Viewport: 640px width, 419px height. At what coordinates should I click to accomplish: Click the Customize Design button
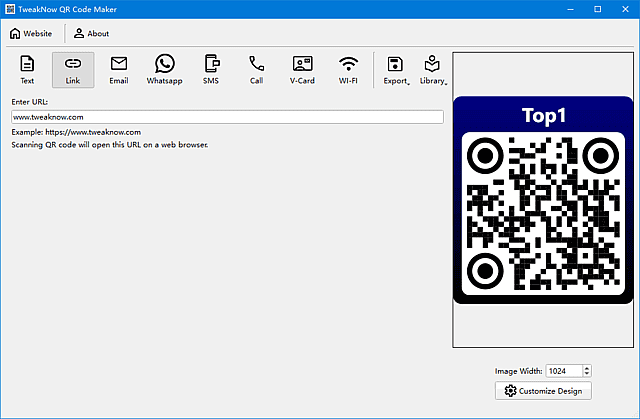click(x=543, y=390)
